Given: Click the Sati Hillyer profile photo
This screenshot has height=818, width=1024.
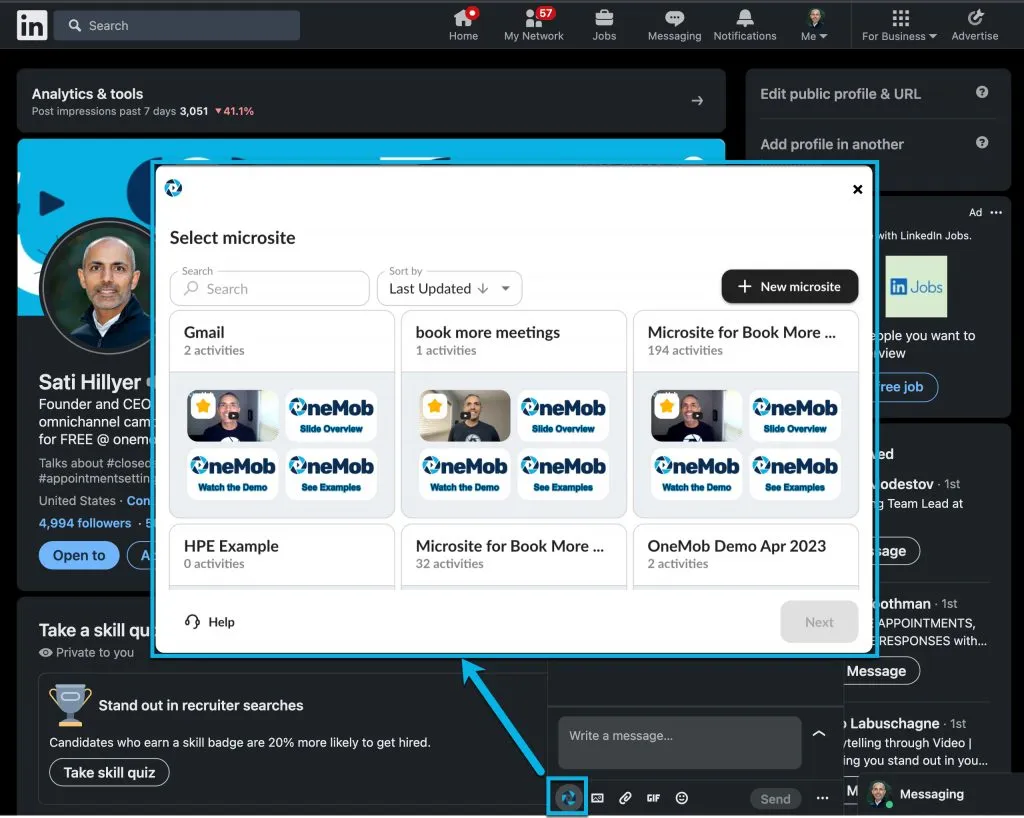Looking at the screenshot, I should 98,287.
